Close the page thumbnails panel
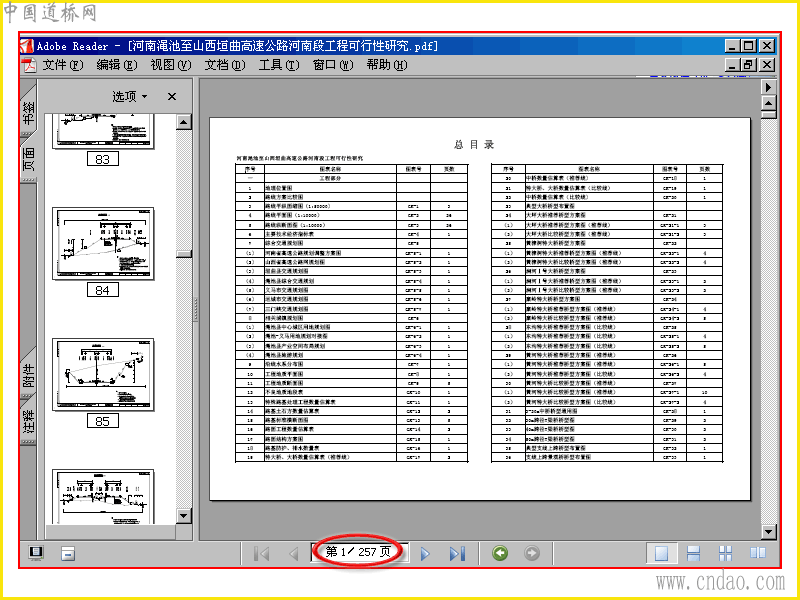 tap(172, 96)
